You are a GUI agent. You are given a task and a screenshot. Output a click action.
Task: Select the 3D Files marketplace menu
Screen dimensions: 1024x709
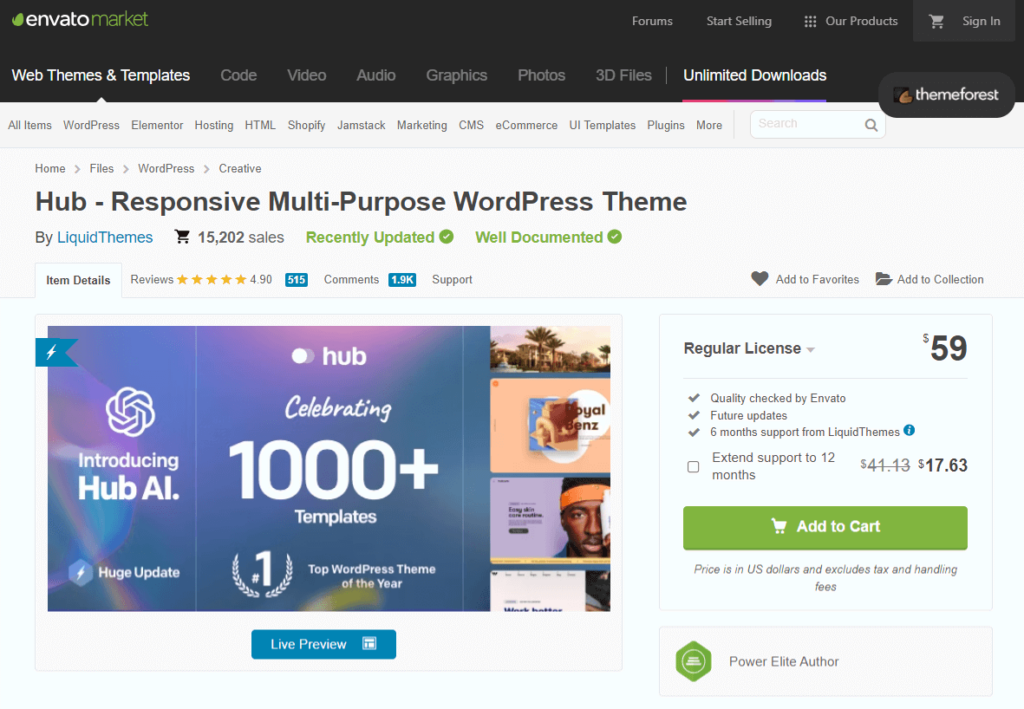pos(624,75)
